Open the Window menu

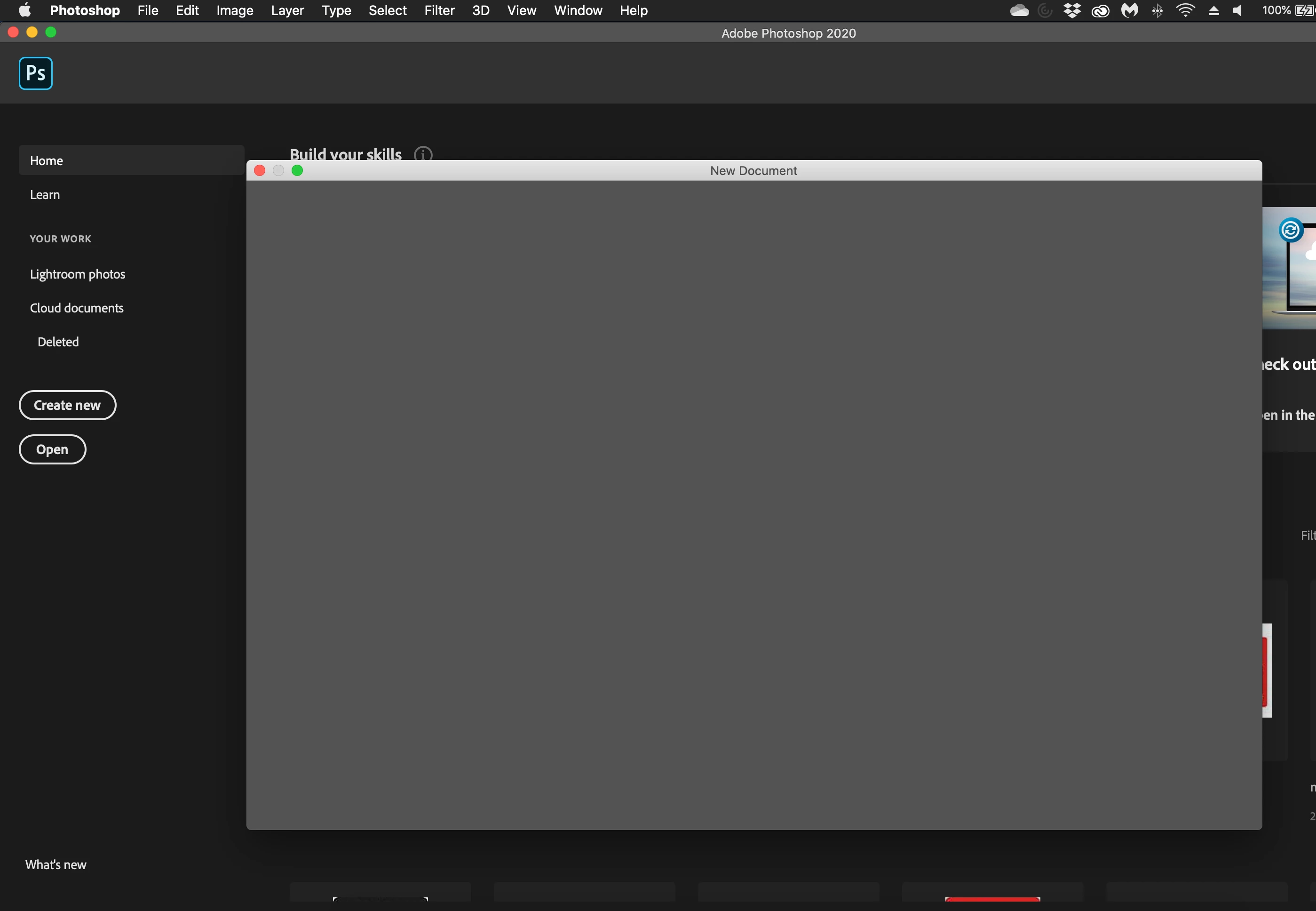pyautogui.click(x=577, y=11)
